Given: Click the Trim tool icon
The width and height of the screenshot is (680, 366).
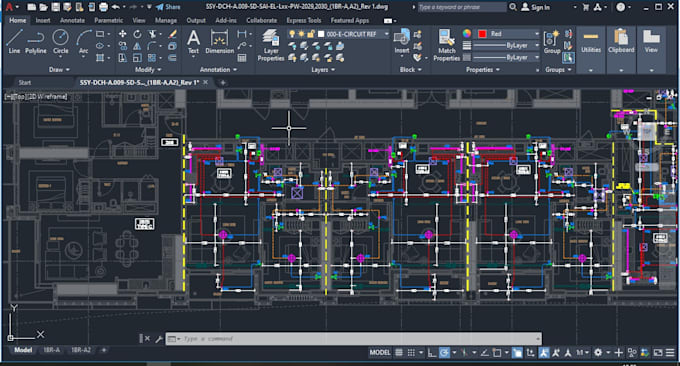Looking at the screenshot, I should [152, 34].
